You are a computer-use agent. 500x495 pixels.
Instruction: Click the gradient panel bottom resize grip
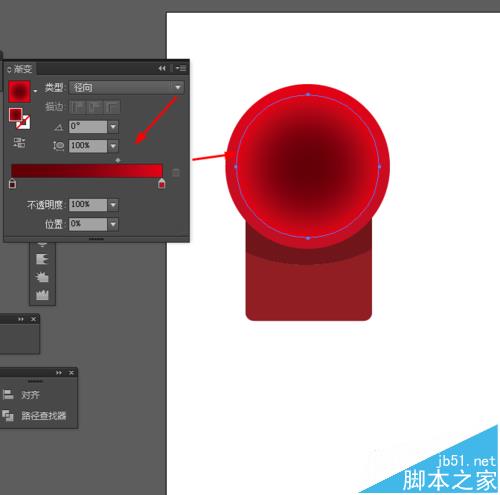tap(97, 239)
